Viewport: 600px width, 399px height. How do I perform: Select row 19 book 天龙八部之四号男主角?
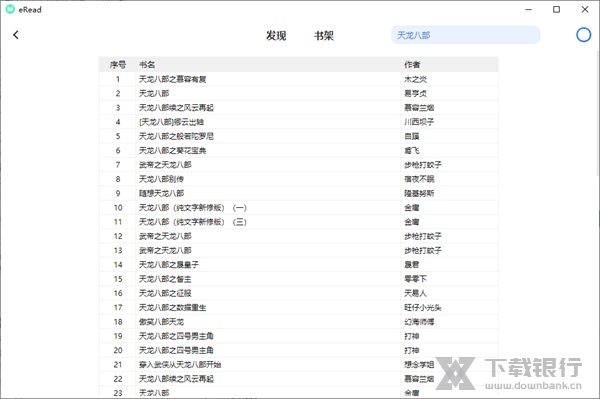click(176, 336)
